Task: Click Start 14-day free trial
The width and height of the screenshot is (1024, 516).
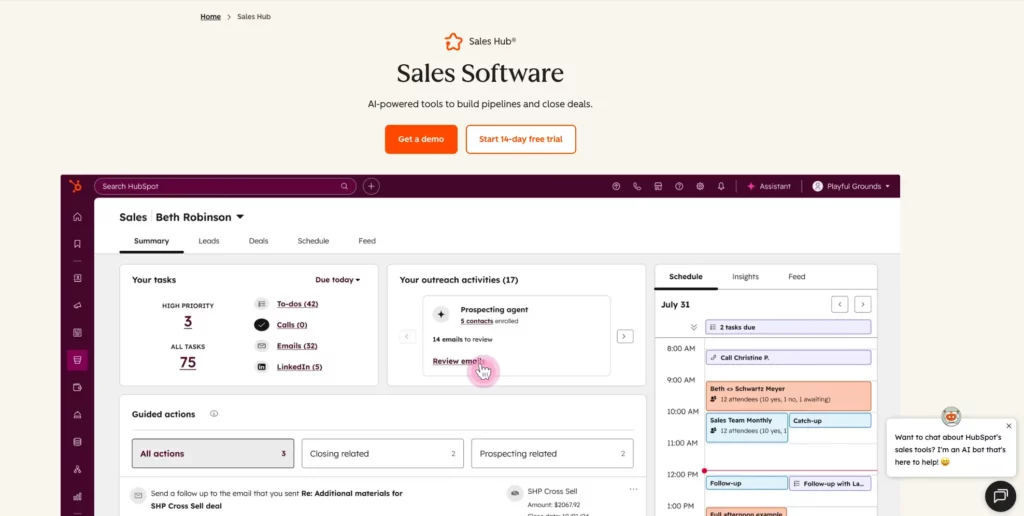Action: coord(520,139)
